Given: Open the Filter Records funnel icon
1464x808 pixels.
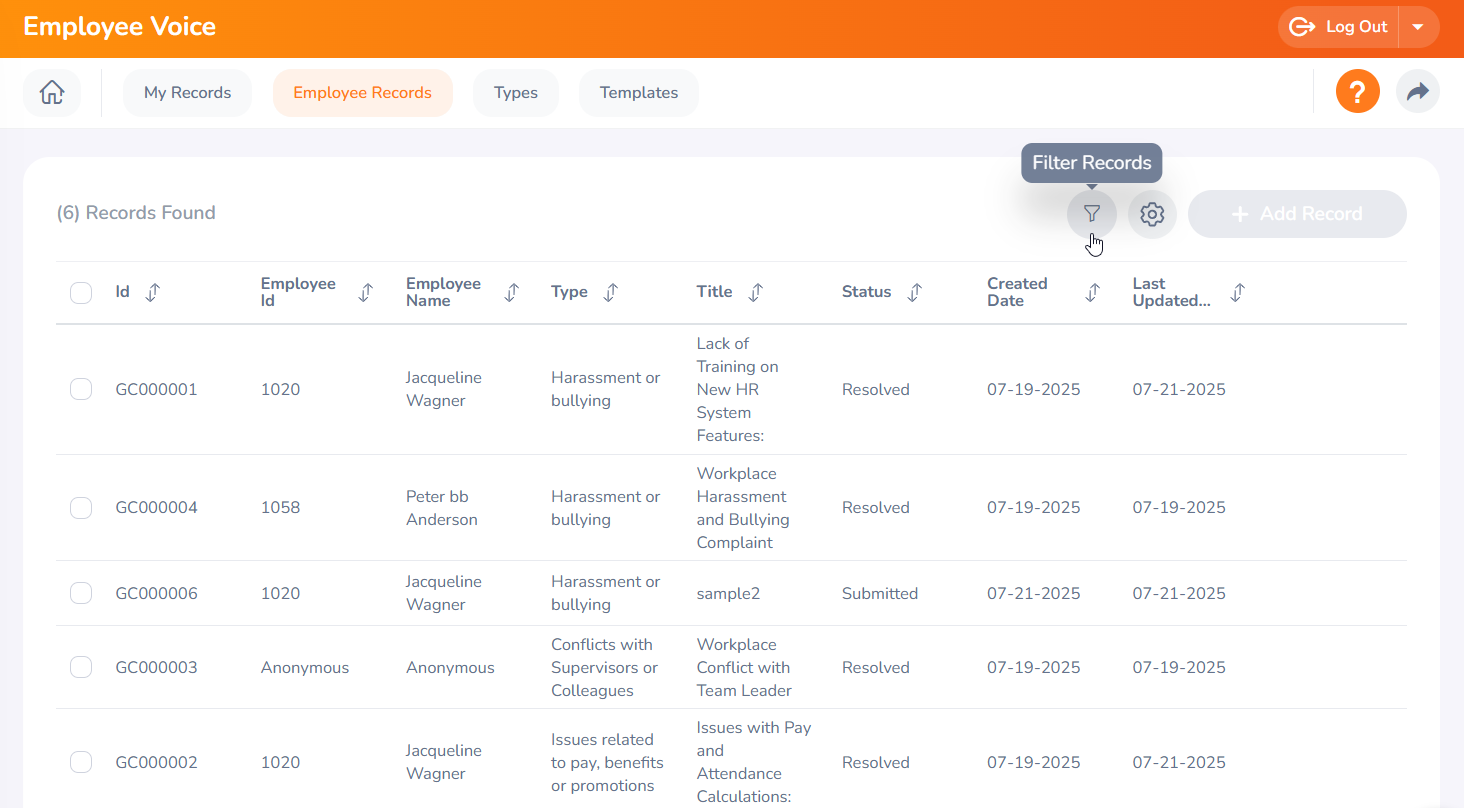Looking at the screenshot, I should pyautogui.click(x=1092, y=214).
